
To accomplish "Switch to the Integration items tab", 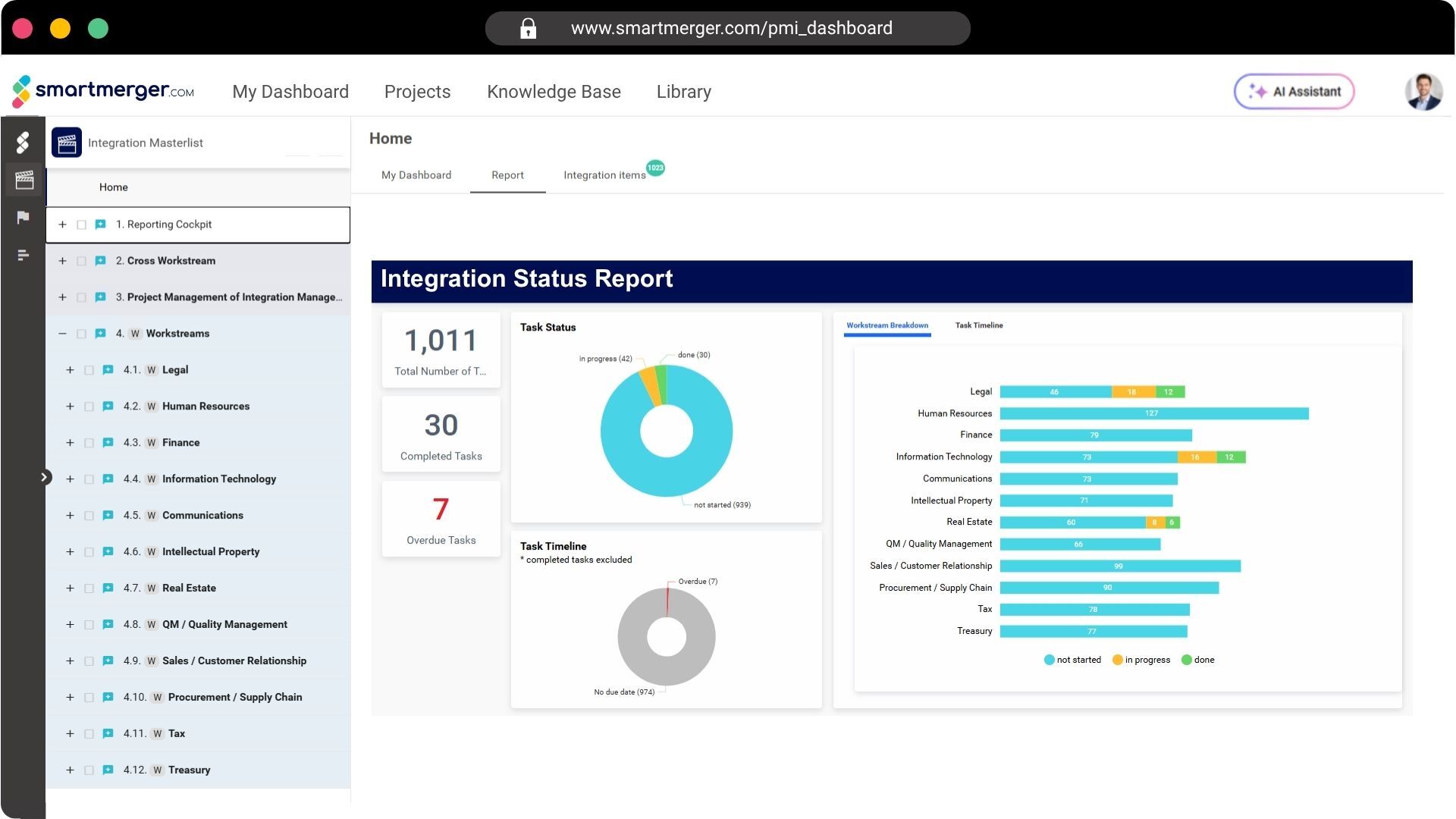I will click(604, 175).
